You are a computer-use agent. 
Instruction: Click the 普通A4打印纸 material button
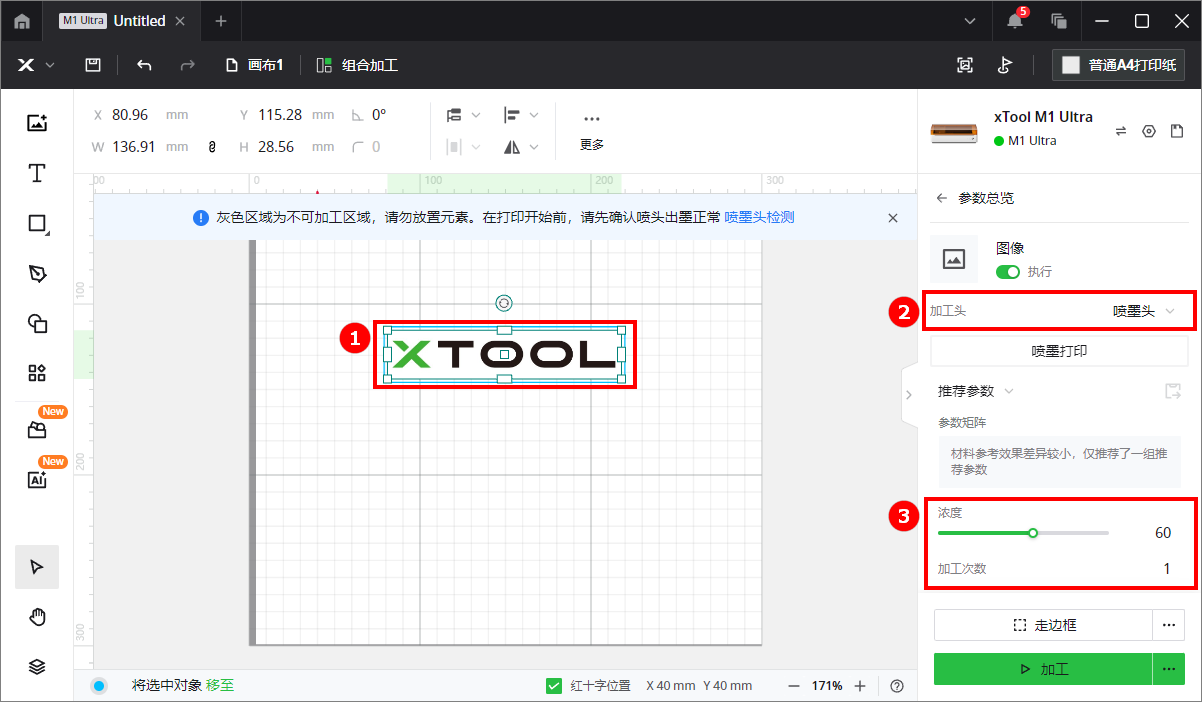(1119, 65)
